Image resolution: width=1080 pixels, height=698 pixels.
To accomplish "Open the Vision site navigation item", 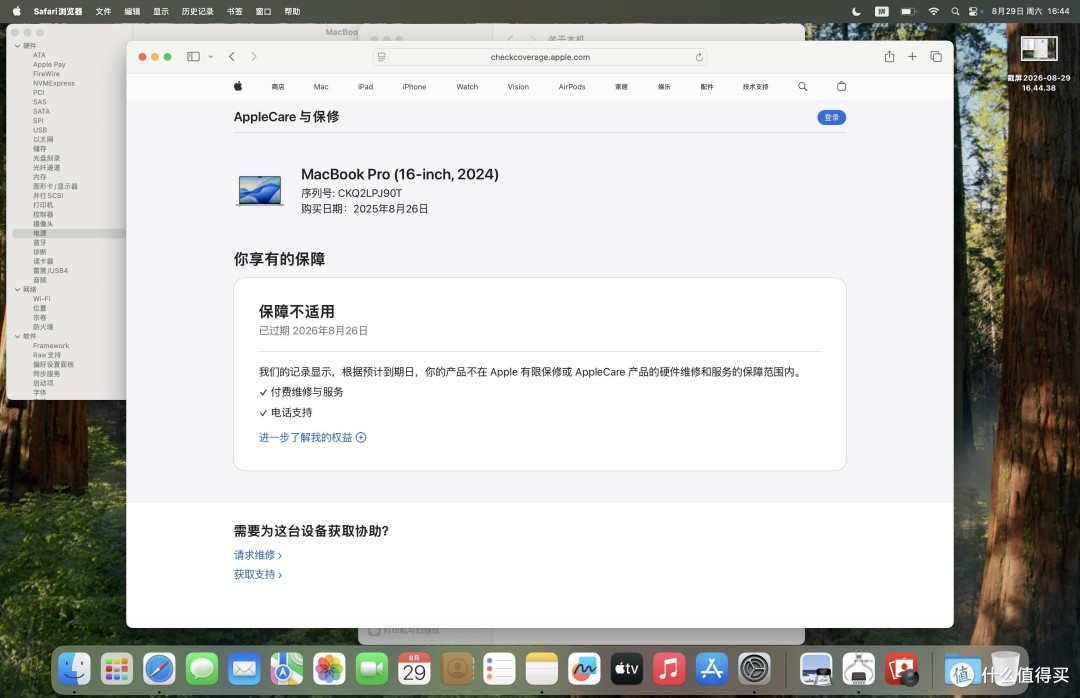I will pos(519,87).
